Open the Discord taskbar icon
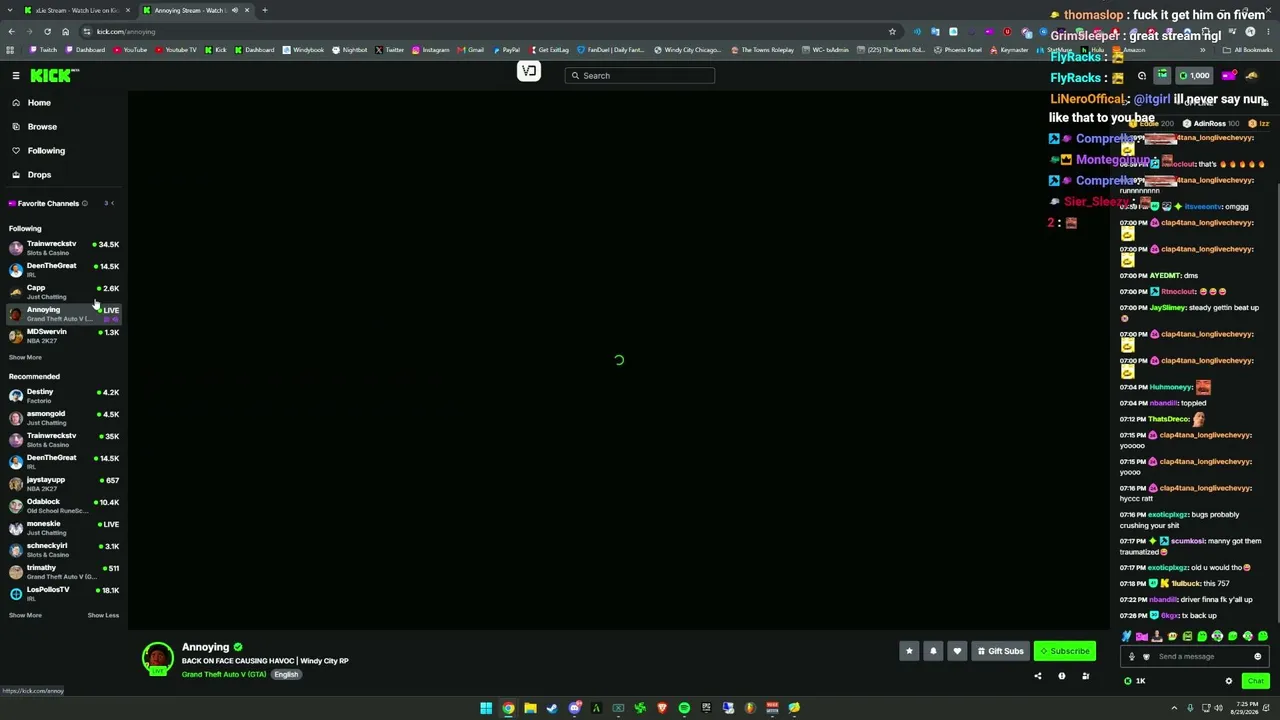 pyautogui.click(x=574, y=708)
